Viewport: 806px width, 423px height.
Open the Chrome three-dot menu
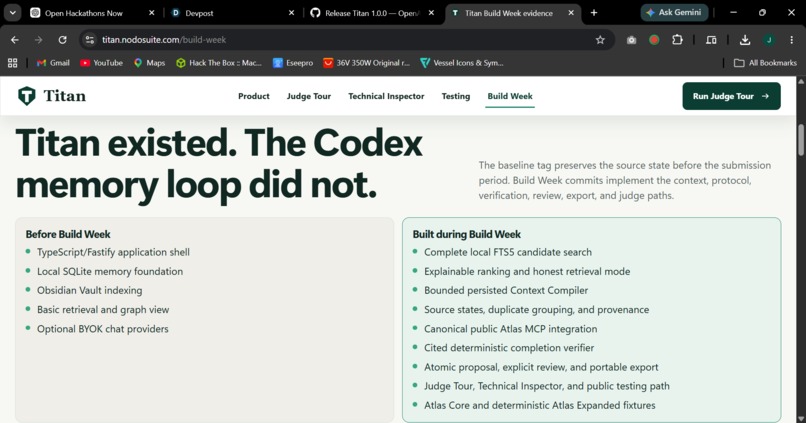pos(792,40)
